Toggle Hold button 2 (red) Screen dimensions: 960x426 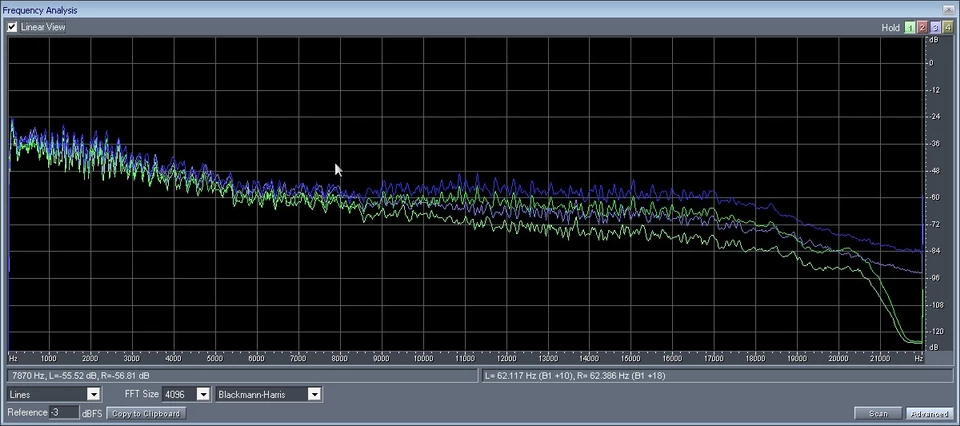(922, 27)
